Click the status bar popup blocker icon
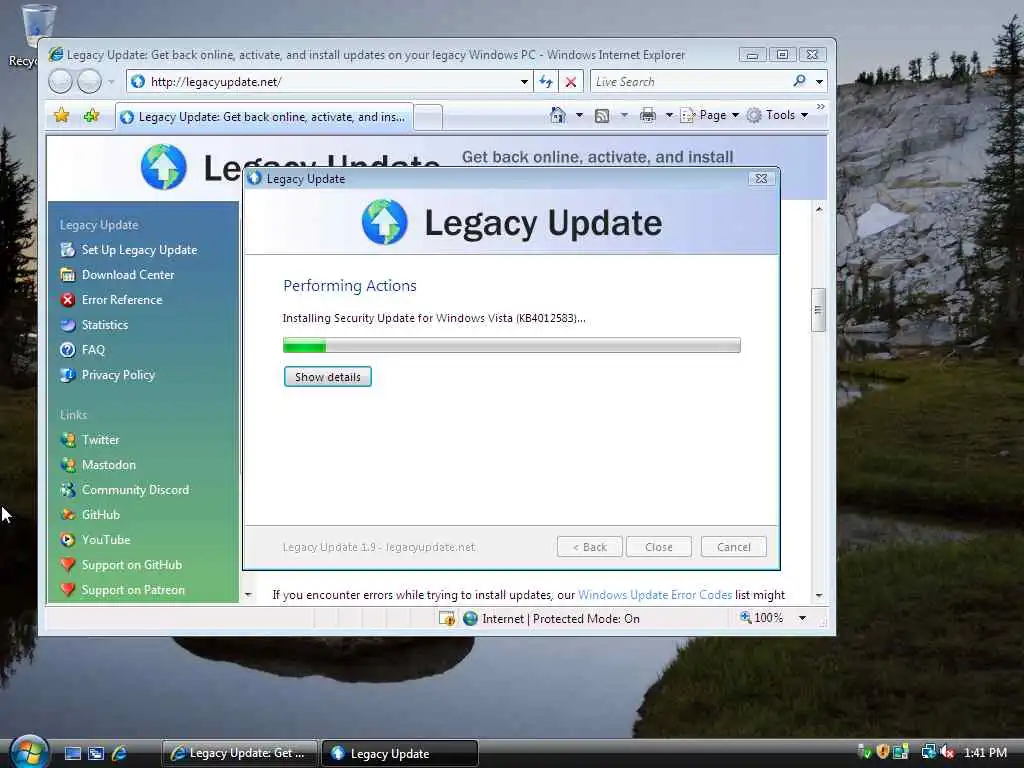The height and width of the screenshot is (768, 1024). pos(447,618)
